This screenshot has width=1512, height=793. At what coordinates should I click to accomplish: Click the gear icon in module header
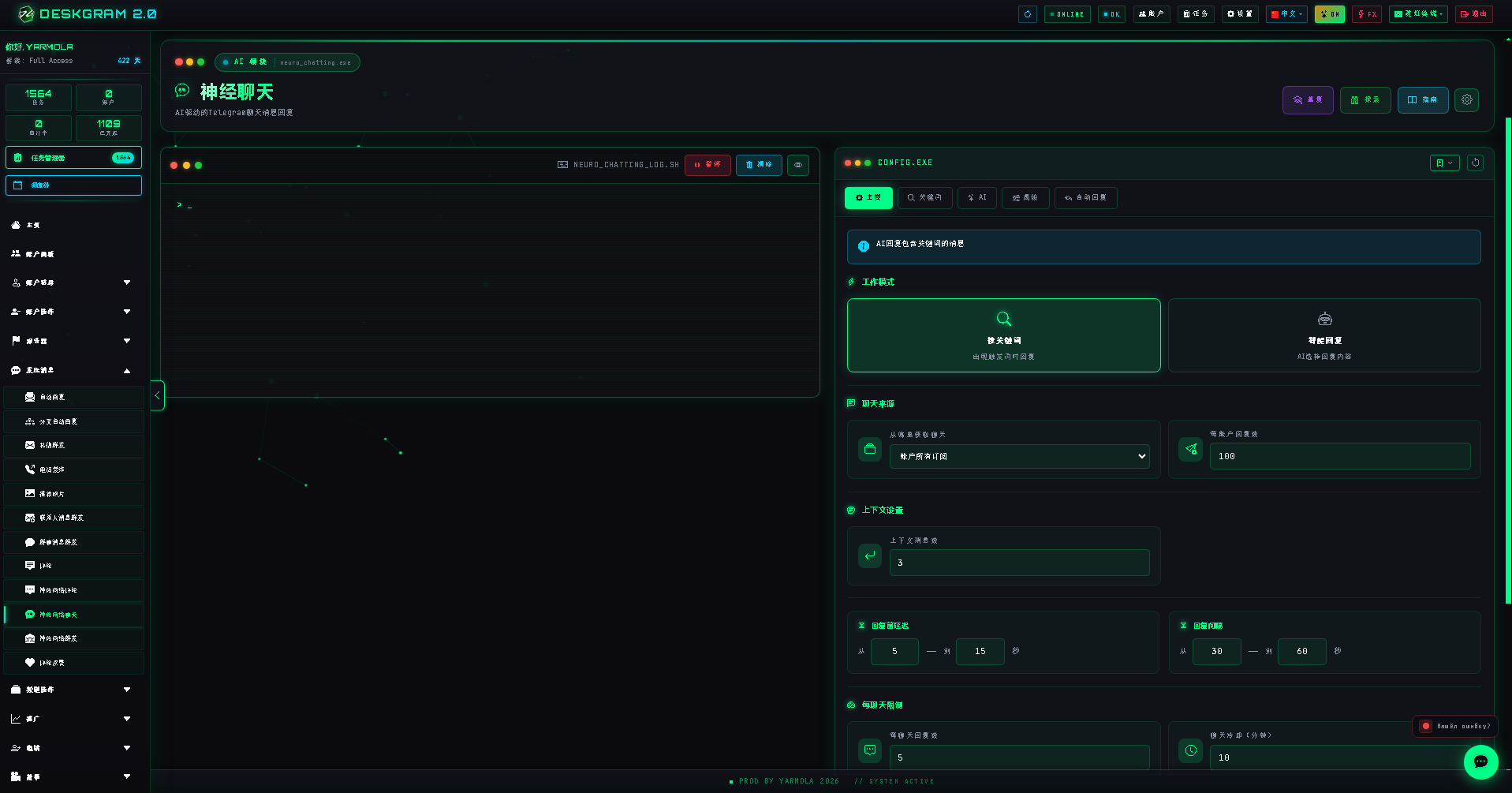pyautogui.click(x=1467, y=100)
